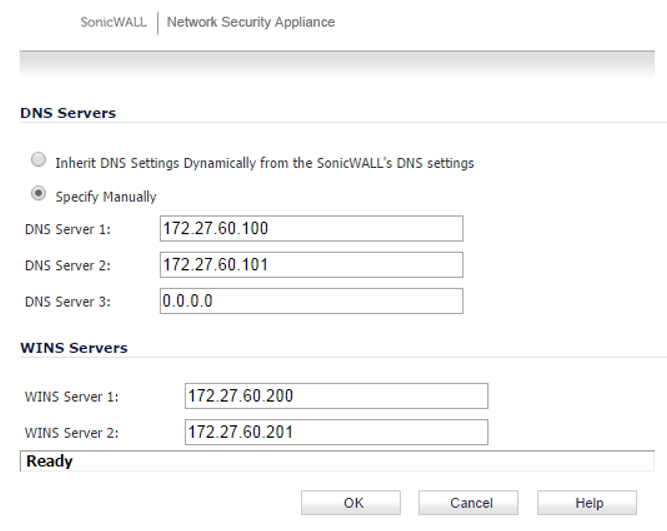
Task: Click the Network Security Appliance title
Action: coord(251,22)
